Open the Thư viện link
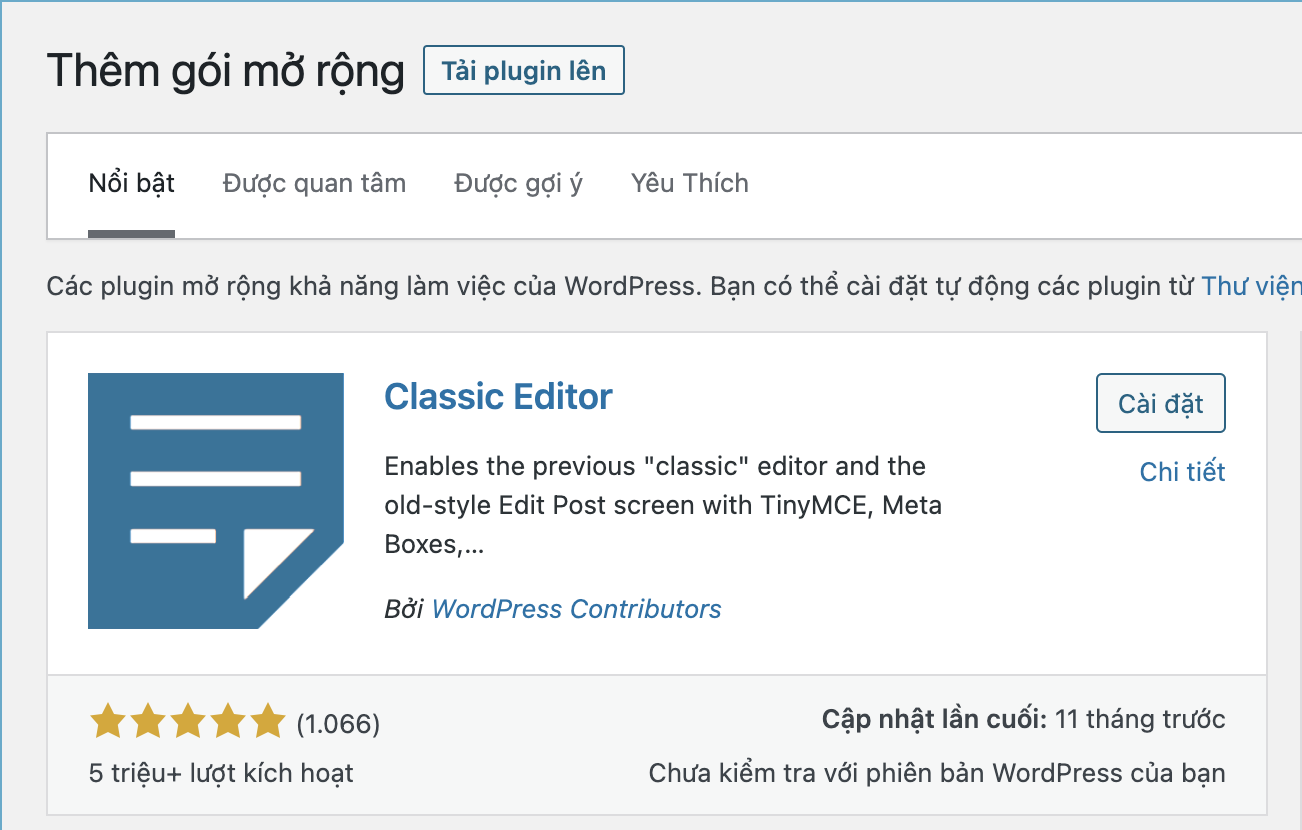1302x830 pixels. pyautogui.click(x=1251, y=287)
